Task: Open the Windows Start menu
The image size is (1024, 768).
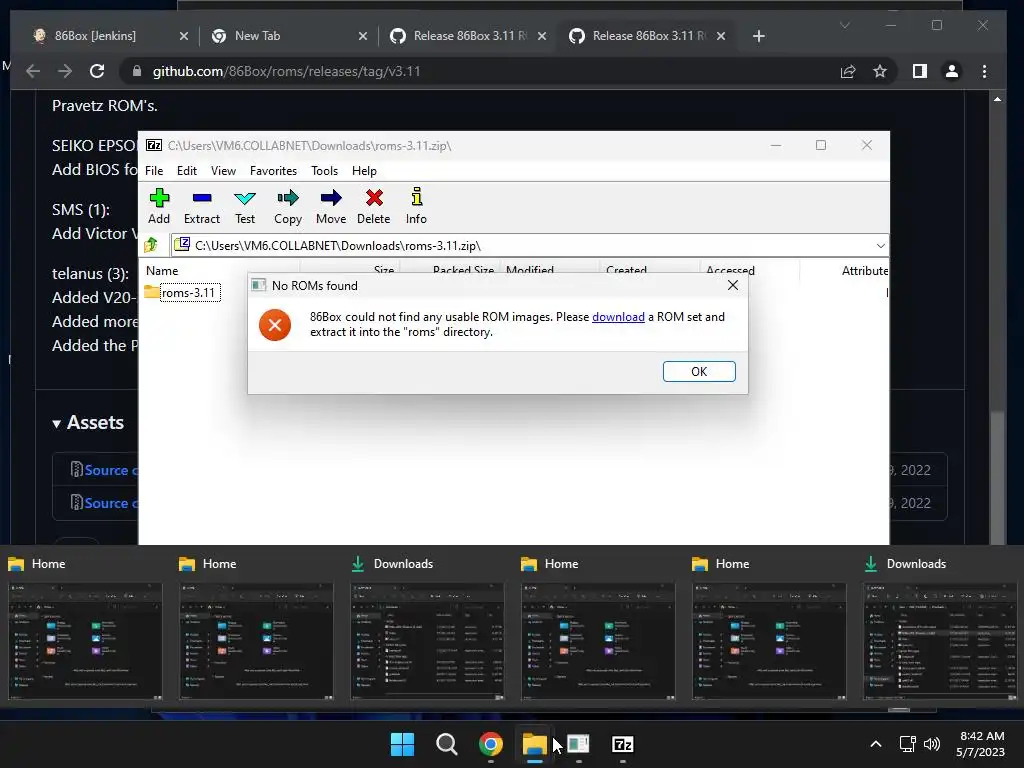Action: [402, 744]
